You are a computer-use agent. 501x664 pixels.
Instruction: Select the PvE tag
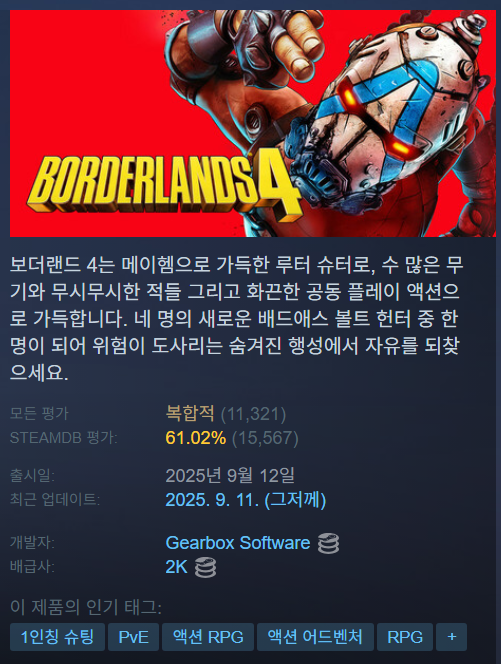133,636
